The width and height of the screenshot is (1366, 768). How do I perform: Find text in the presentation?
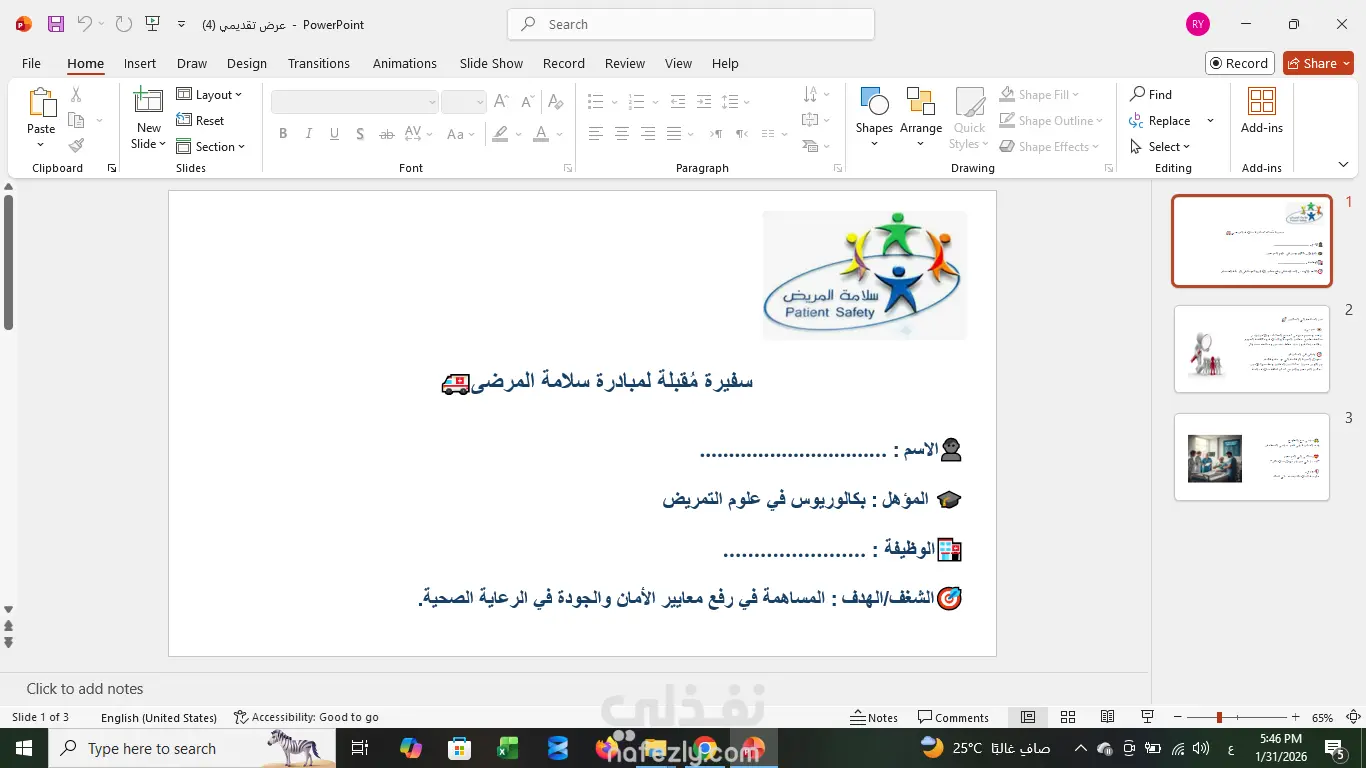click(1151, 94)
